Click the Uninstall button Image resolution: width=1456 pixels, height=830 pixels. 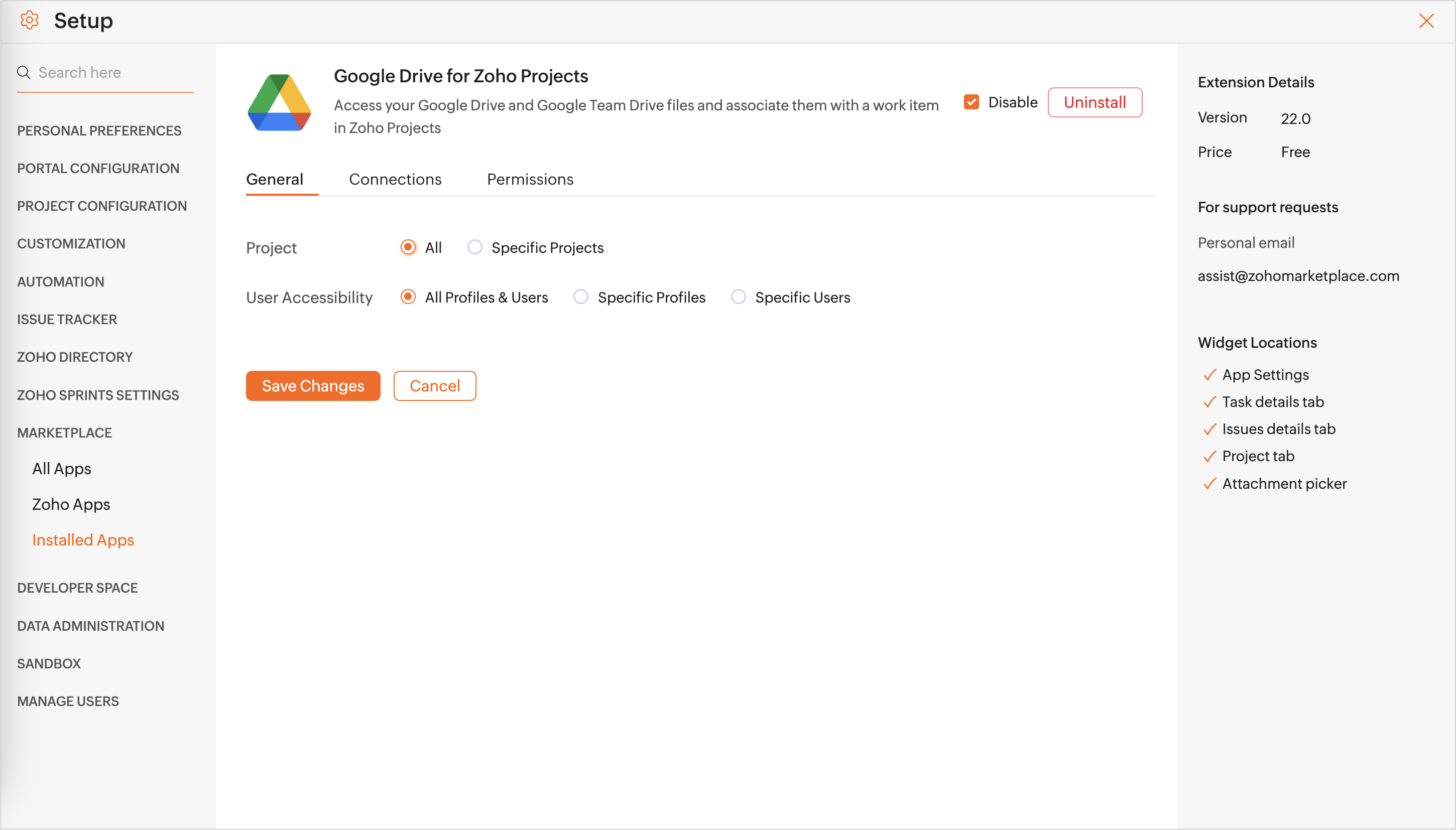[1095, 102]
